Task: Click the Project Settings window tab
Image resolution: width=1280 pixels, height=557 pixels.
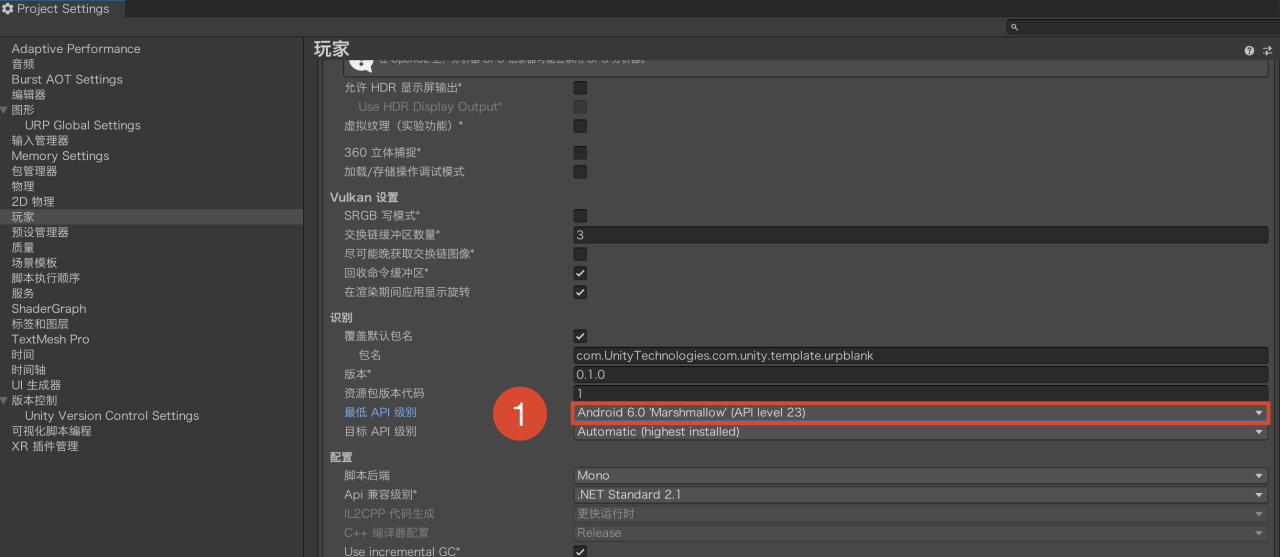Action: (62, 9)
